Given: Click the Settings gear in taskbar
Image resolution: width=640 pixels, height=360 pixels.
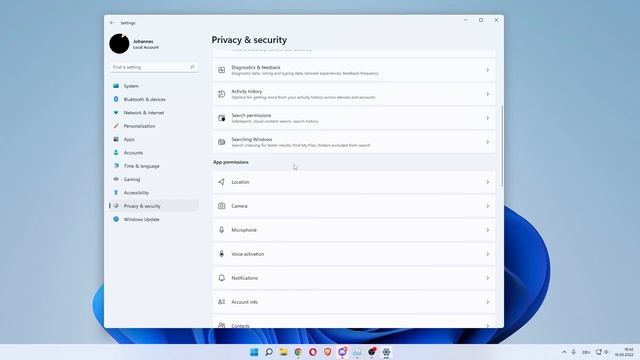Looking at the screenshot, I should point(386,352).
